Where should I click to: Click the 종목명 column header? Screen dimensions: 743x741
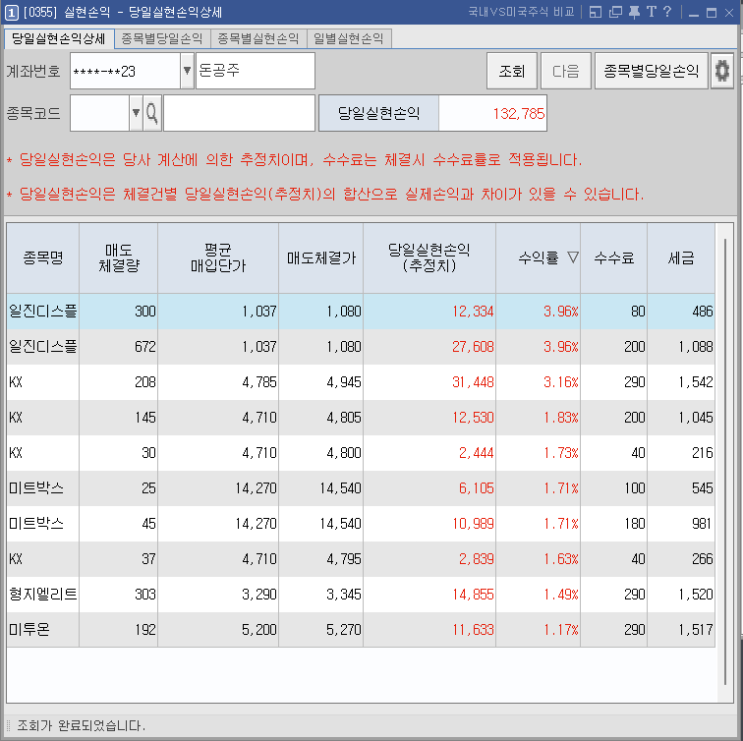[43, 258]
